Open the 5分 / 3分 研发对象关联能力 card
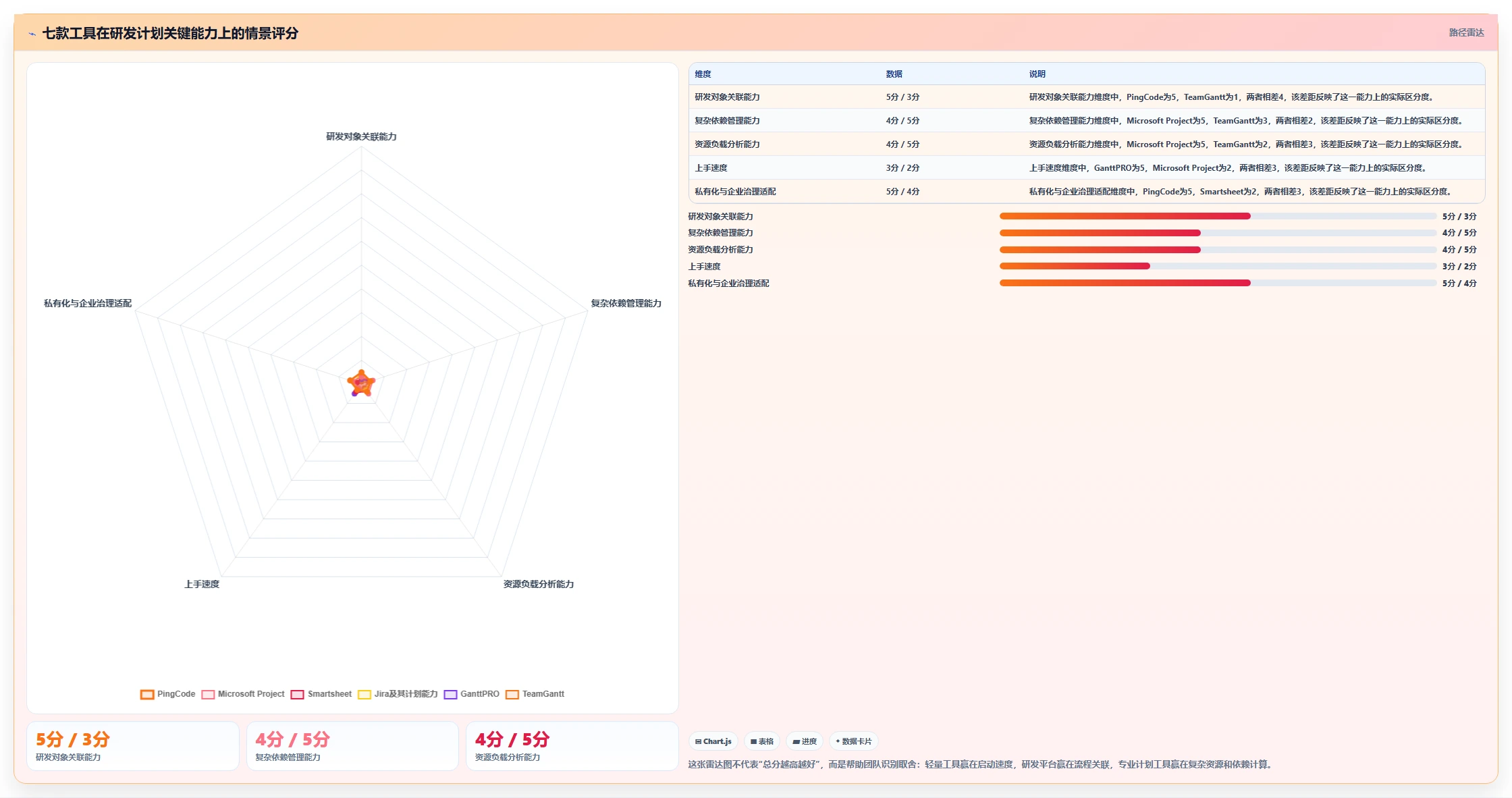Screen dimensions: 1512x798 coord(133,746)
